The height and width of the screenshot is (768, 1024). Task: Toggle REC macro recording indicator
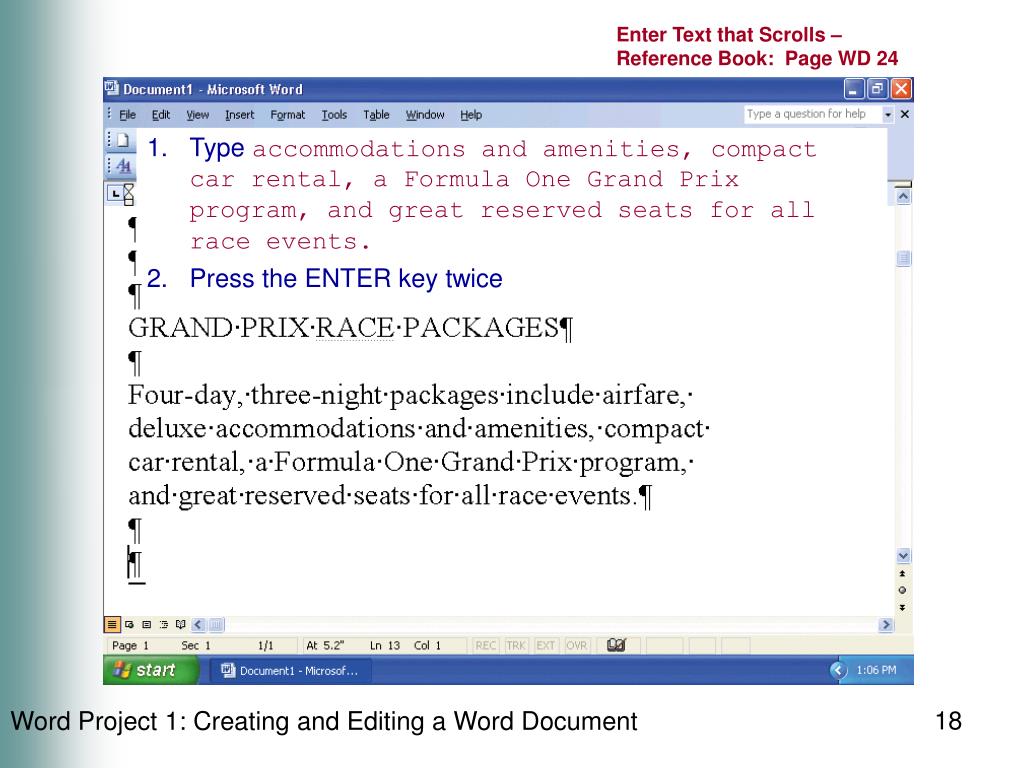click(x=485, y=645)
